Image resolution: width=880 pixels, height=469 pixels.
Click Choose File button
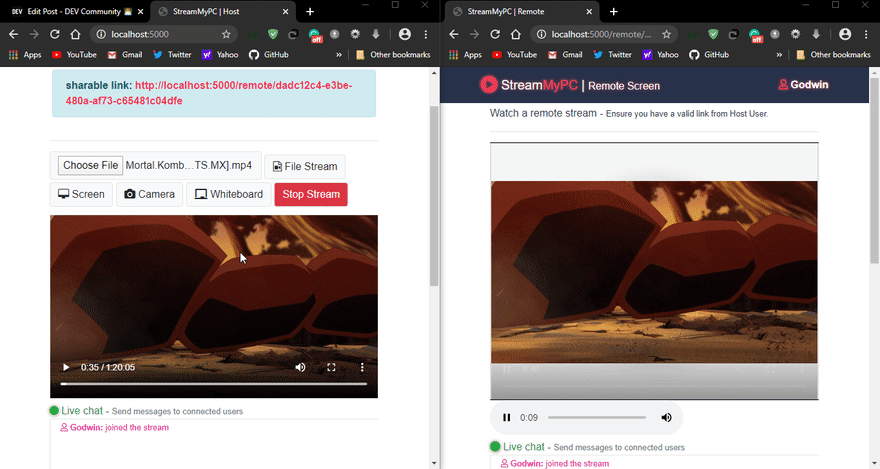tap(90, 165)
